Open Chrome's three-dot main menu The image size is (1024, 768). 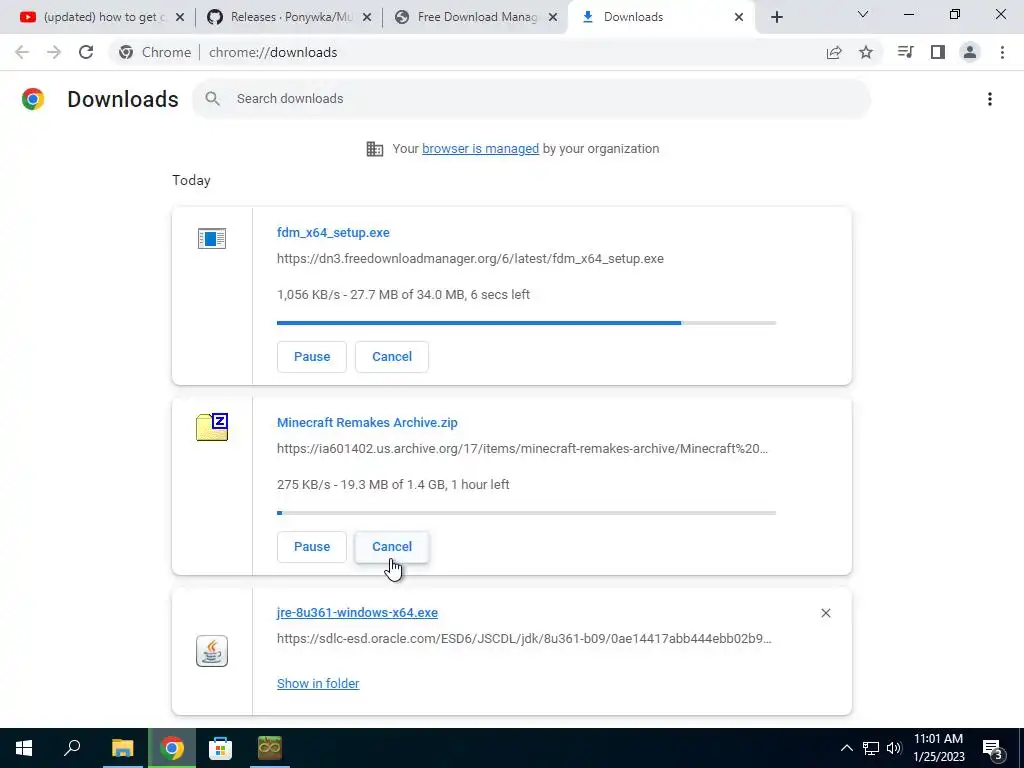coord(1002,52)
